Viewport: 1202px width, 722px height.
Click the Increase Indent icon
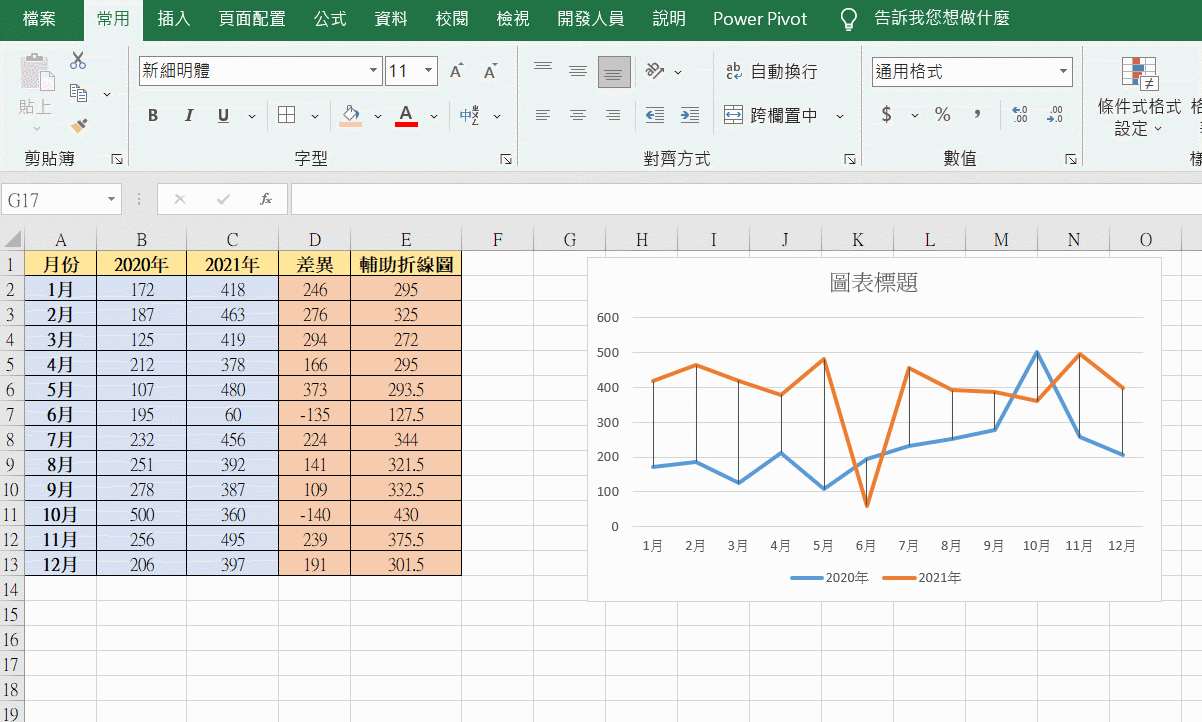[689, 116]
